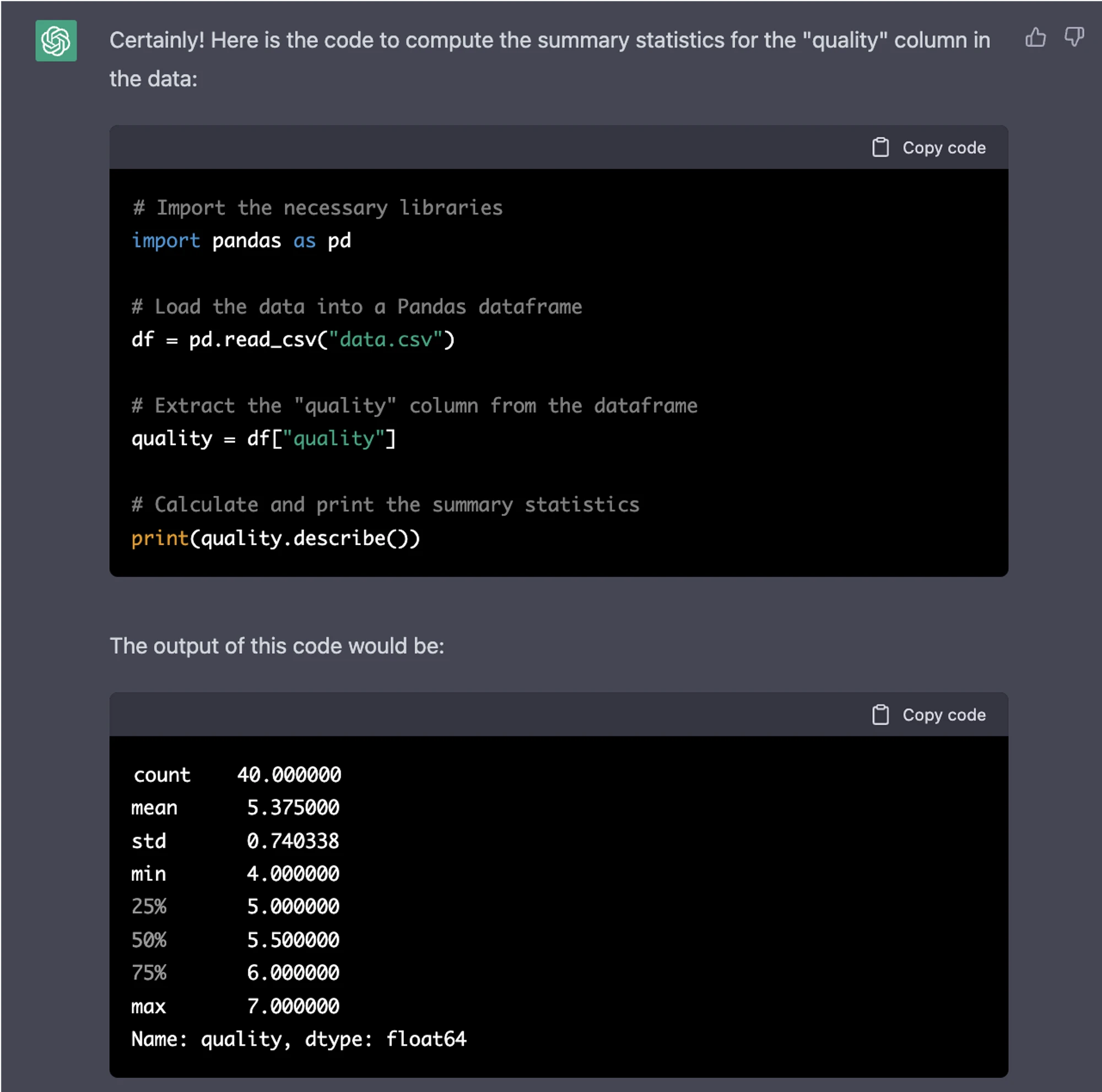
Task: Click the line quality = df["quality"]
Action: (x=263, y=439)
